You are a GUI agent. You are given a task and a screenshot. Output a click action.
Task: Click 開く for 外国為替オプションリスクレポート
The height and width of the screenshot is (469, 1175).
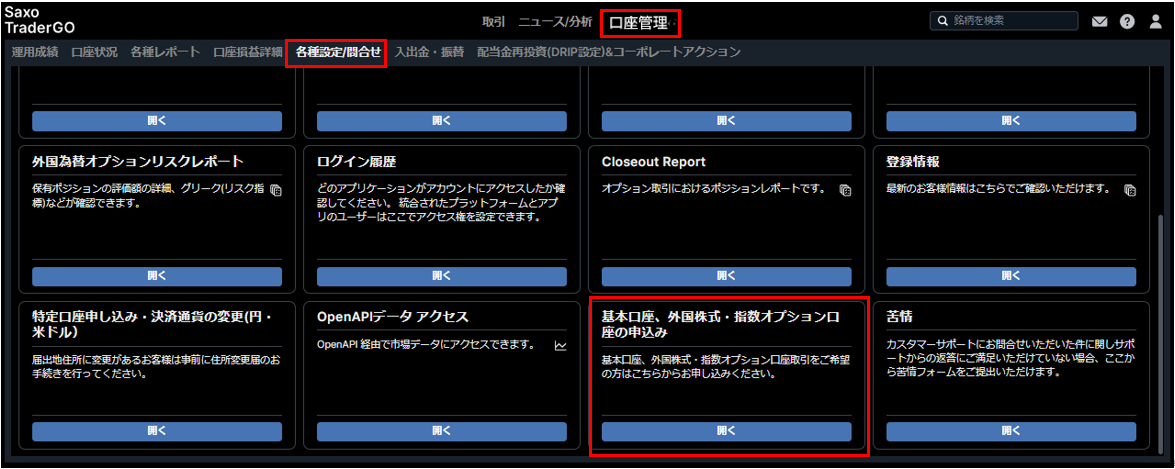[x=157, y=276]
